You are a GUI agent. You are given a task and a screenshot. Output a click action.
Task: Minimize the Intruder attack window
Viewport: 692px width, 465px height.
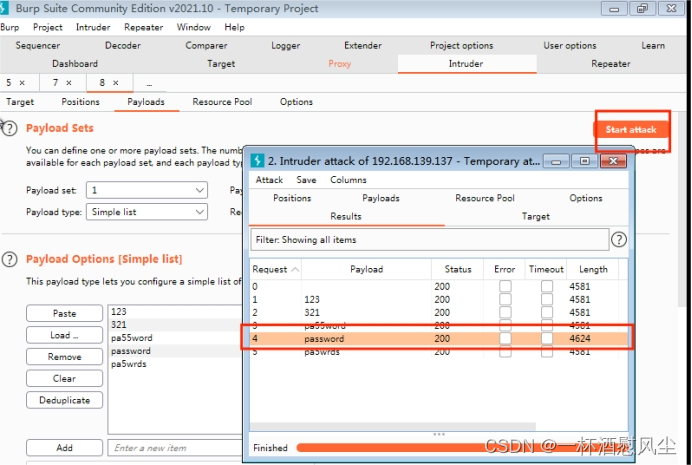pos(556,161)
